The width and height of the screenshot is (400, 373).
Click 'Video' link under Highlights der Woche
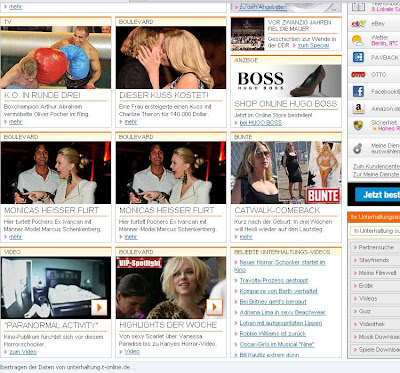click(x=132, y=352)
